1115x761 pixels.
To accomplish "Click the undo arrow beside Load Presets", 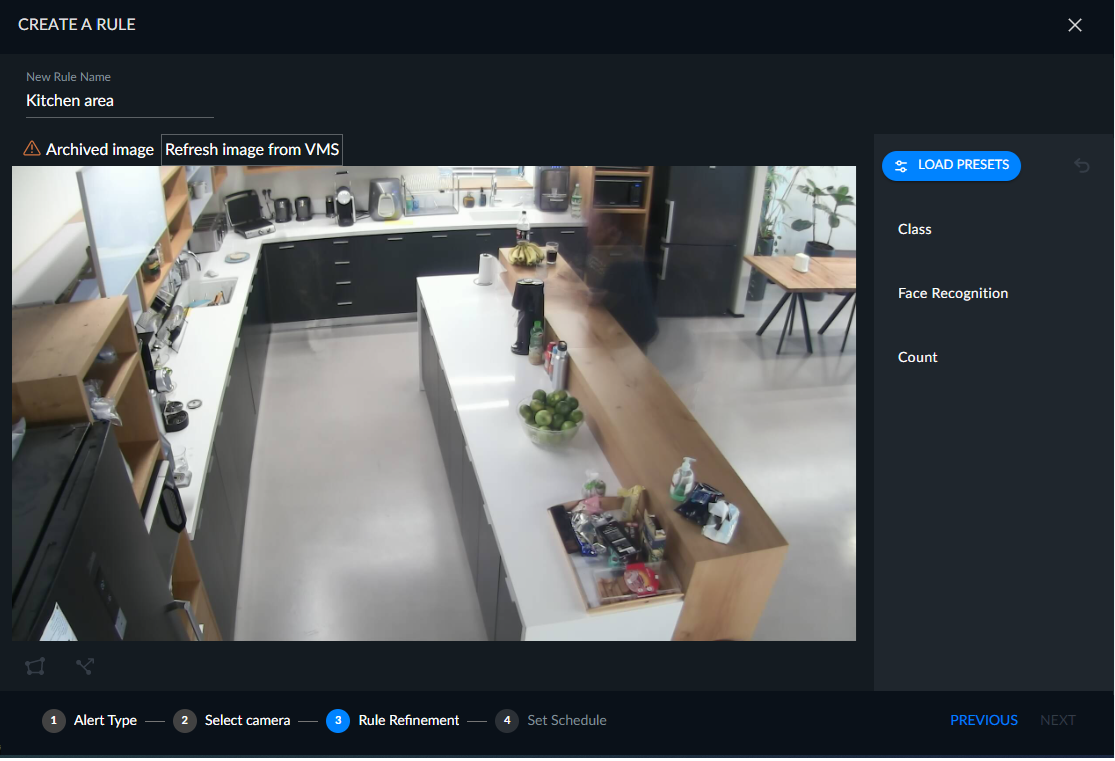I will tap(1082, 166).
